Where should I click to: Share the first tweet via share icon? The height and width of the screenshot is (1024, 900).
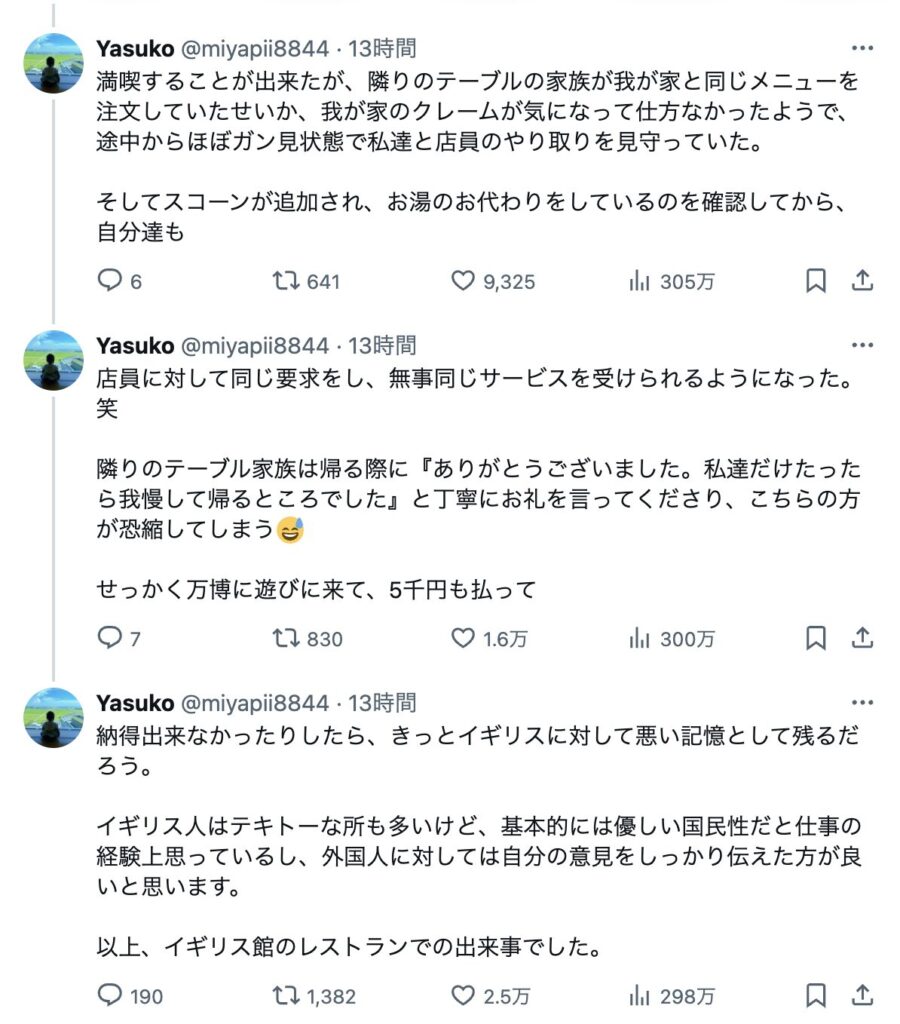pyautogui.click(x=862, y=282)
